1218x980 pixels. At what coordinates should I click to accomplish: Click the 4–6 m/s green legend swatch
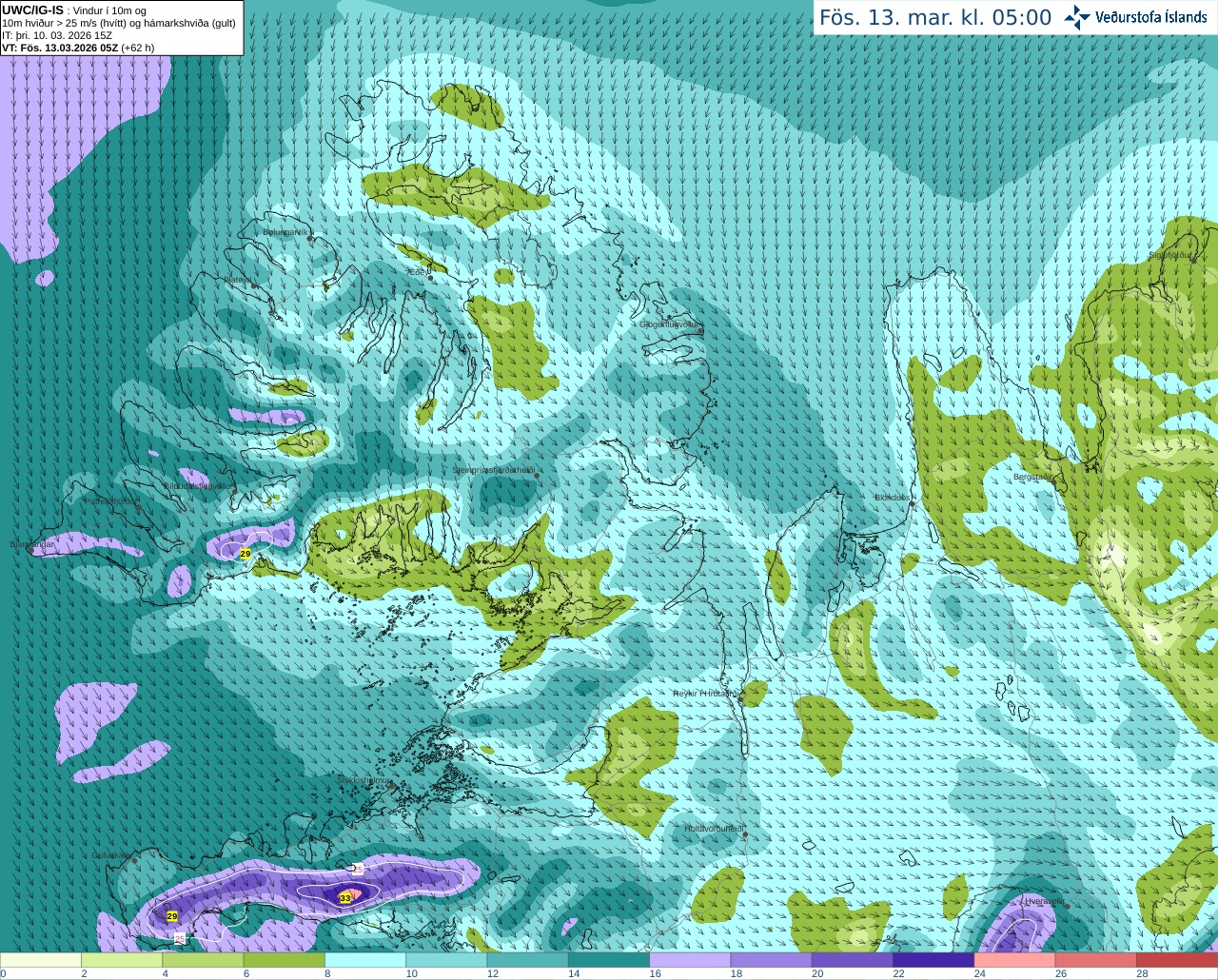pyautogui.click(x=203, y=960)
